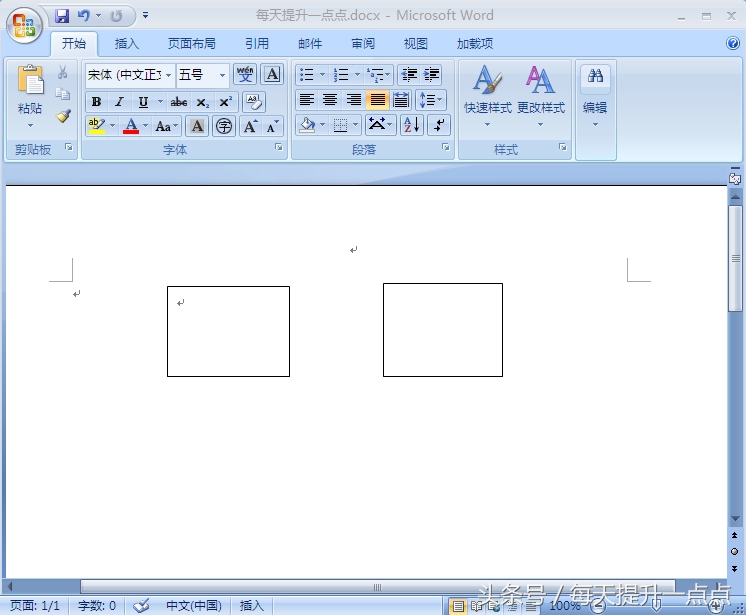This screenshot has width=746, height=615.
Task: Insert enclosed character (字) icon
Action: 224,126
